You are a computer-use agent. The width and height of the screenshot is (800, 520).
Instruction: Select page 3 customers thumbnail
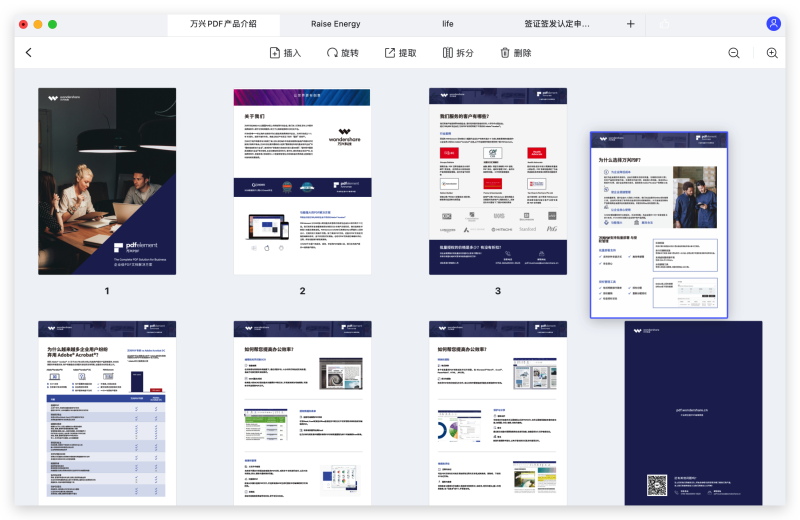coord(498,181)
